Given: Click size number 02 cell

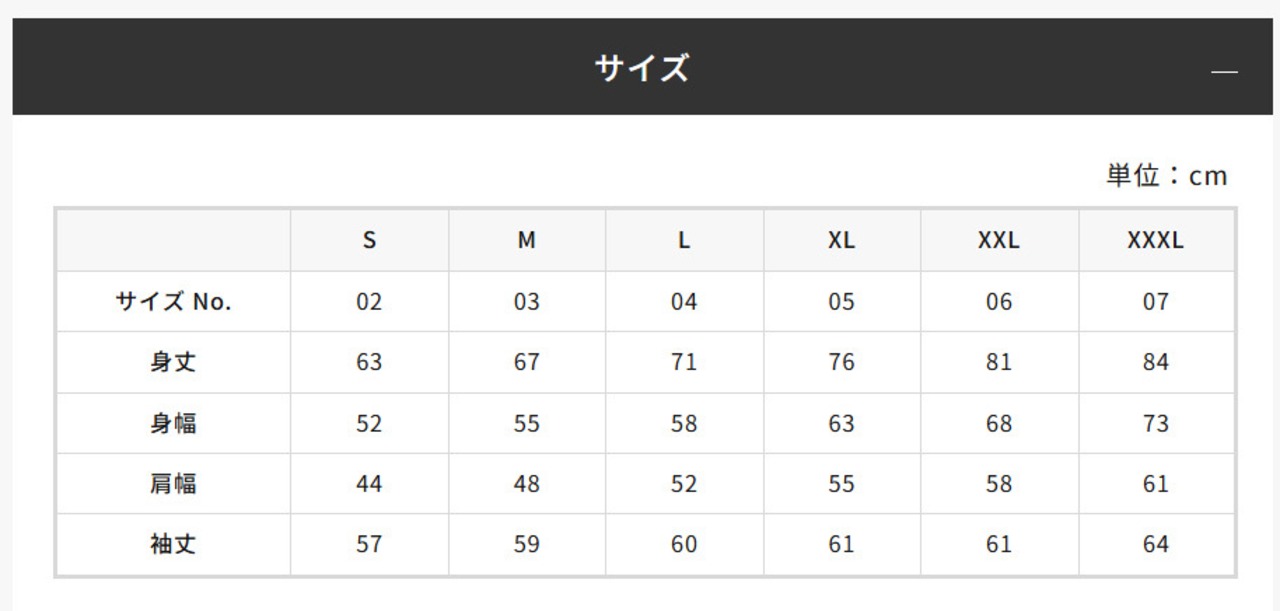Looking at the screenshot, I should [x=369, y=302].
